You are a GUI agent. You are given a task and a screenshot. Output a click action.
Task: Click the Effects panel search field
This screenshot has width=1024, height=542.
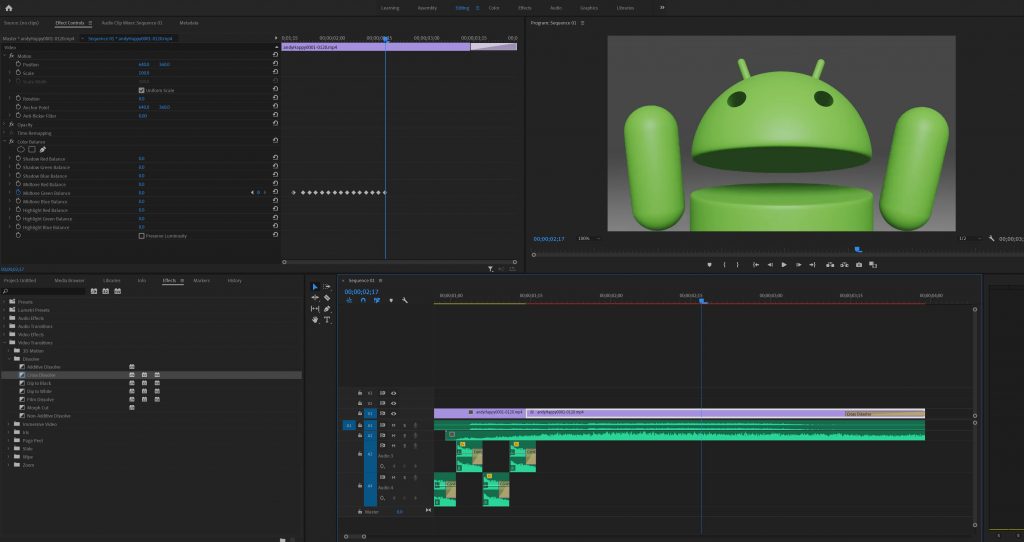(x=44, y=291)
